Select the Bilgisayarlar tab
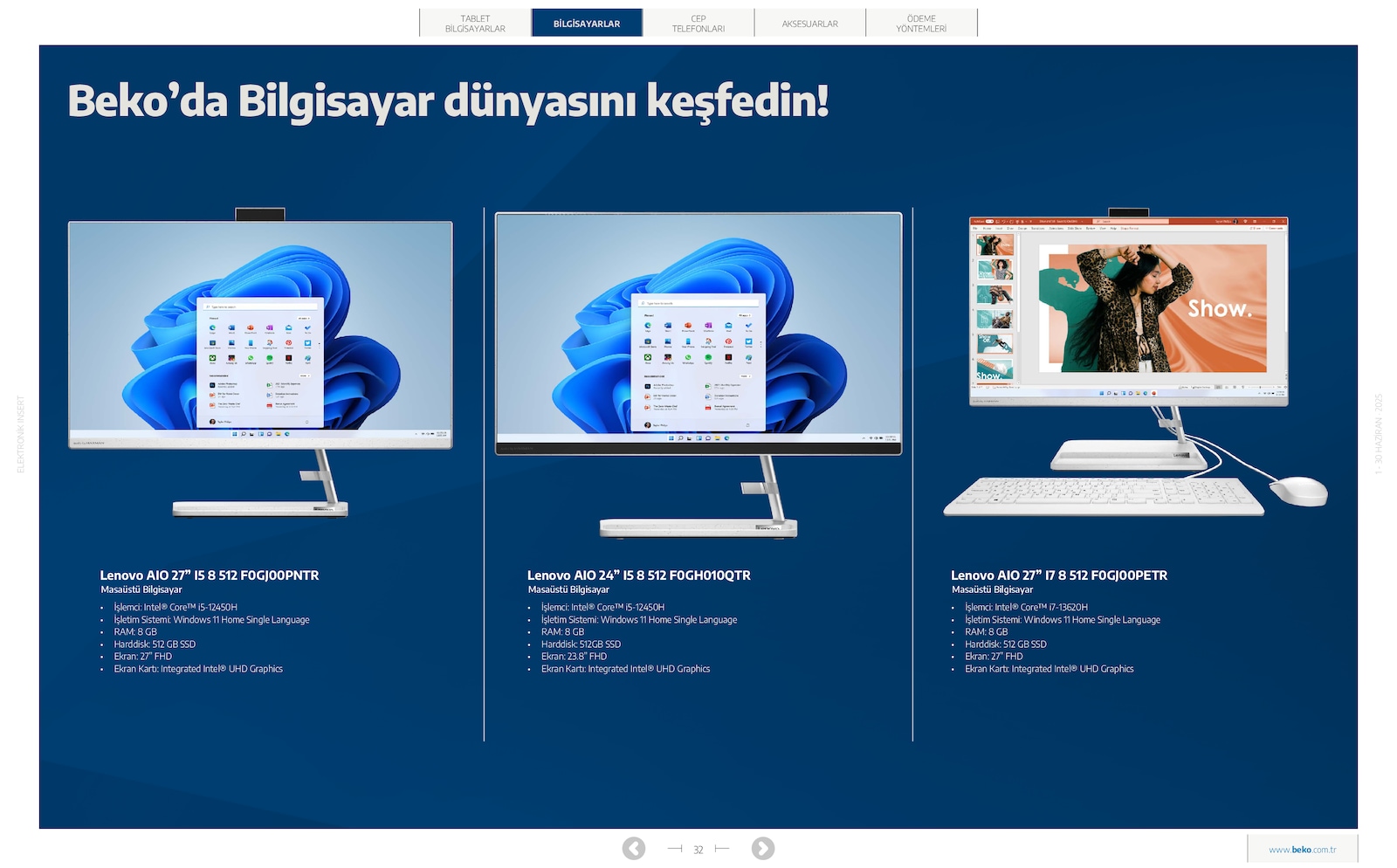 tap(587, 24)
